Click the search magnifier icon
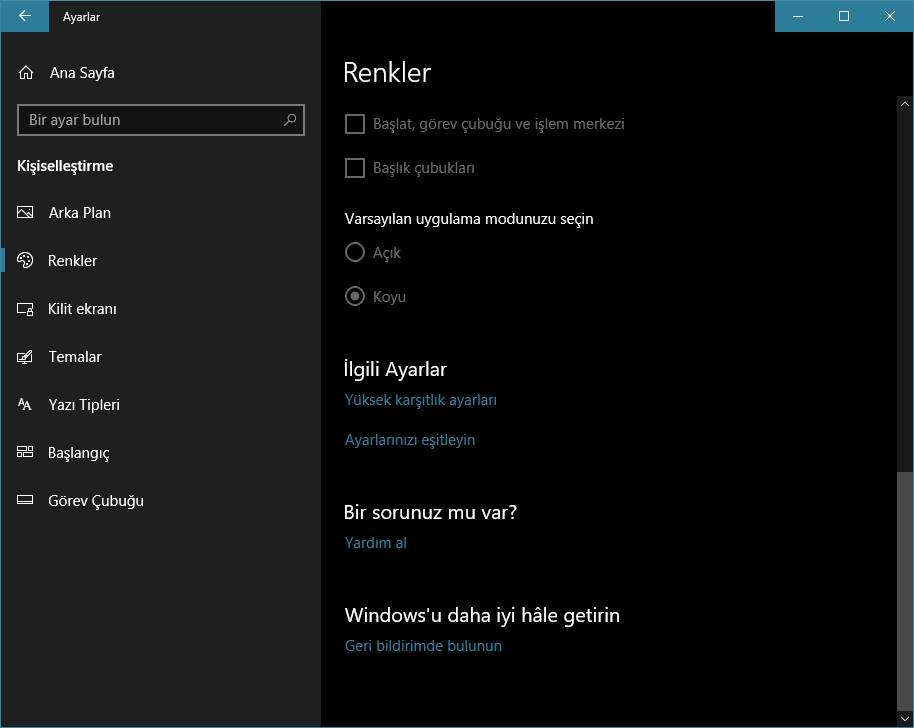The height and width of the screenshot is (728, 914). 290,120
